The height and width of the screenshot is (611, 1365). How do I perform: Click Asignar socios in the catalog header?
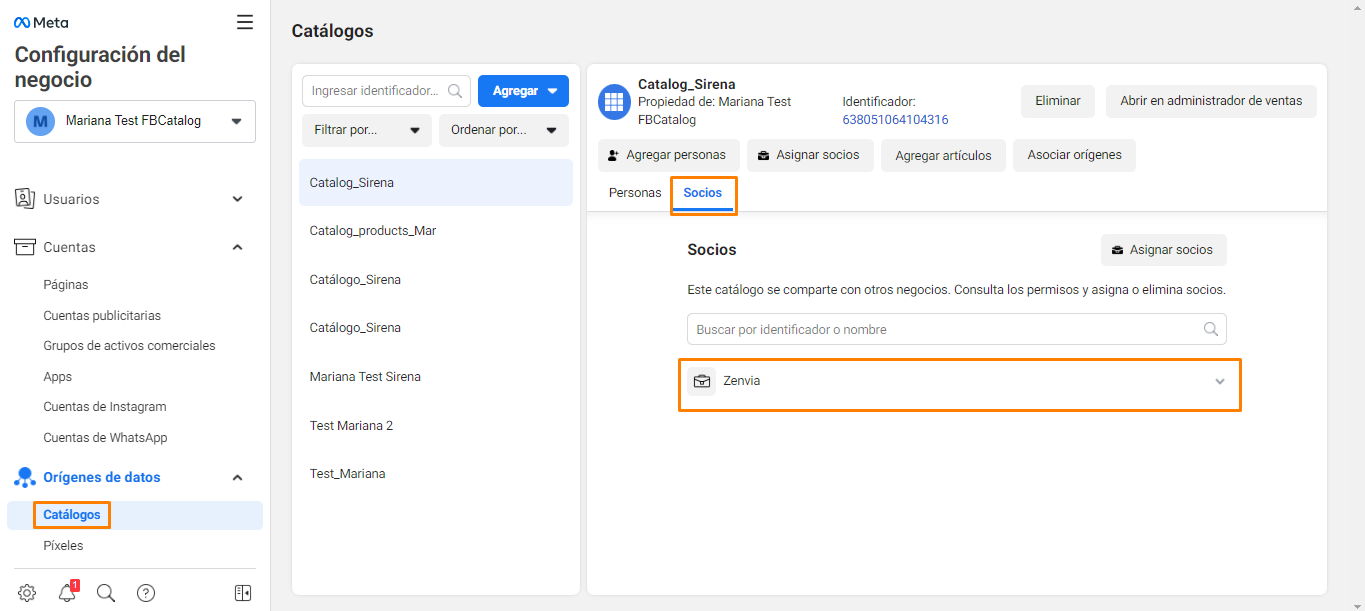click(810, 155)
